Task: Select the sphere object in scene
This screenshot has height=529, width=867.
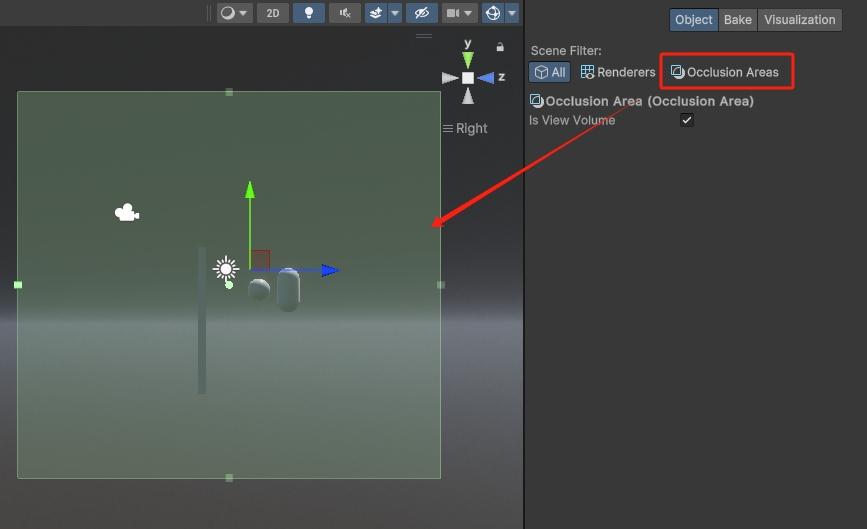Action: (x=259, y=289)
